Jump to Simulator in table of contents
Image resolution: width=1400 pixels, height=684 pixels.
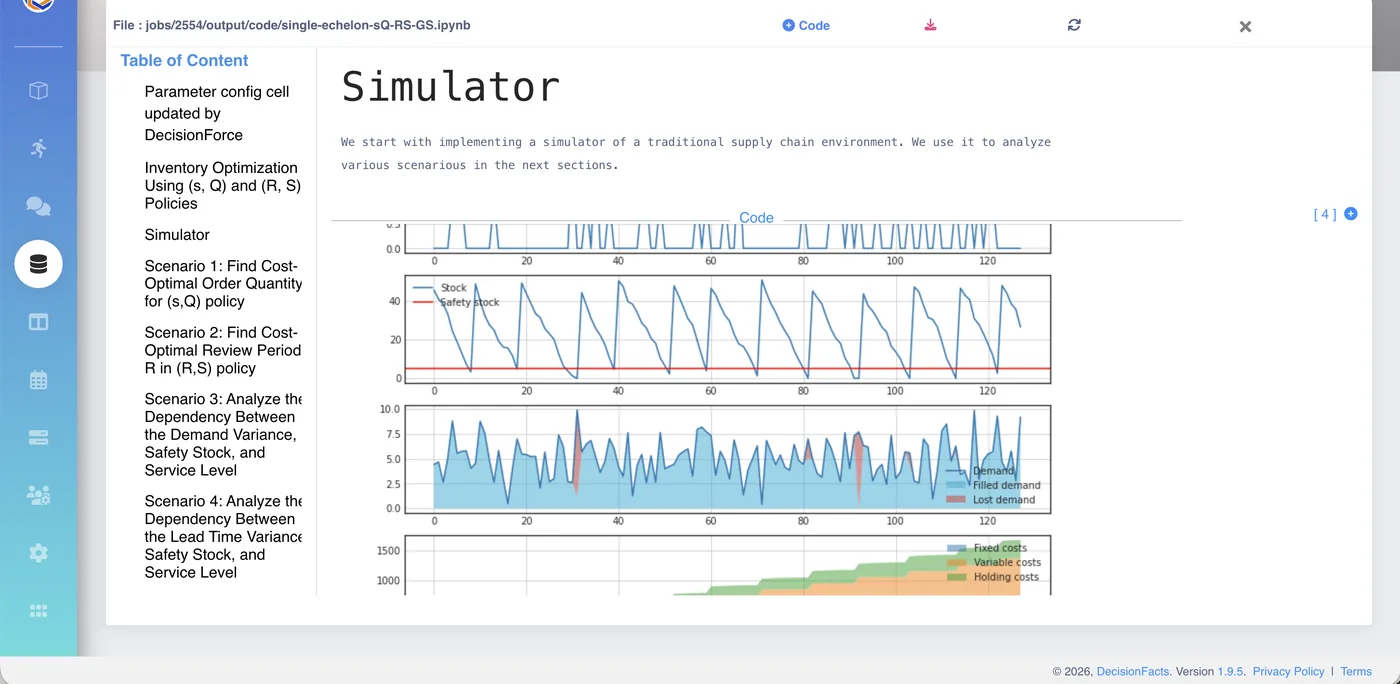point(177,235)
